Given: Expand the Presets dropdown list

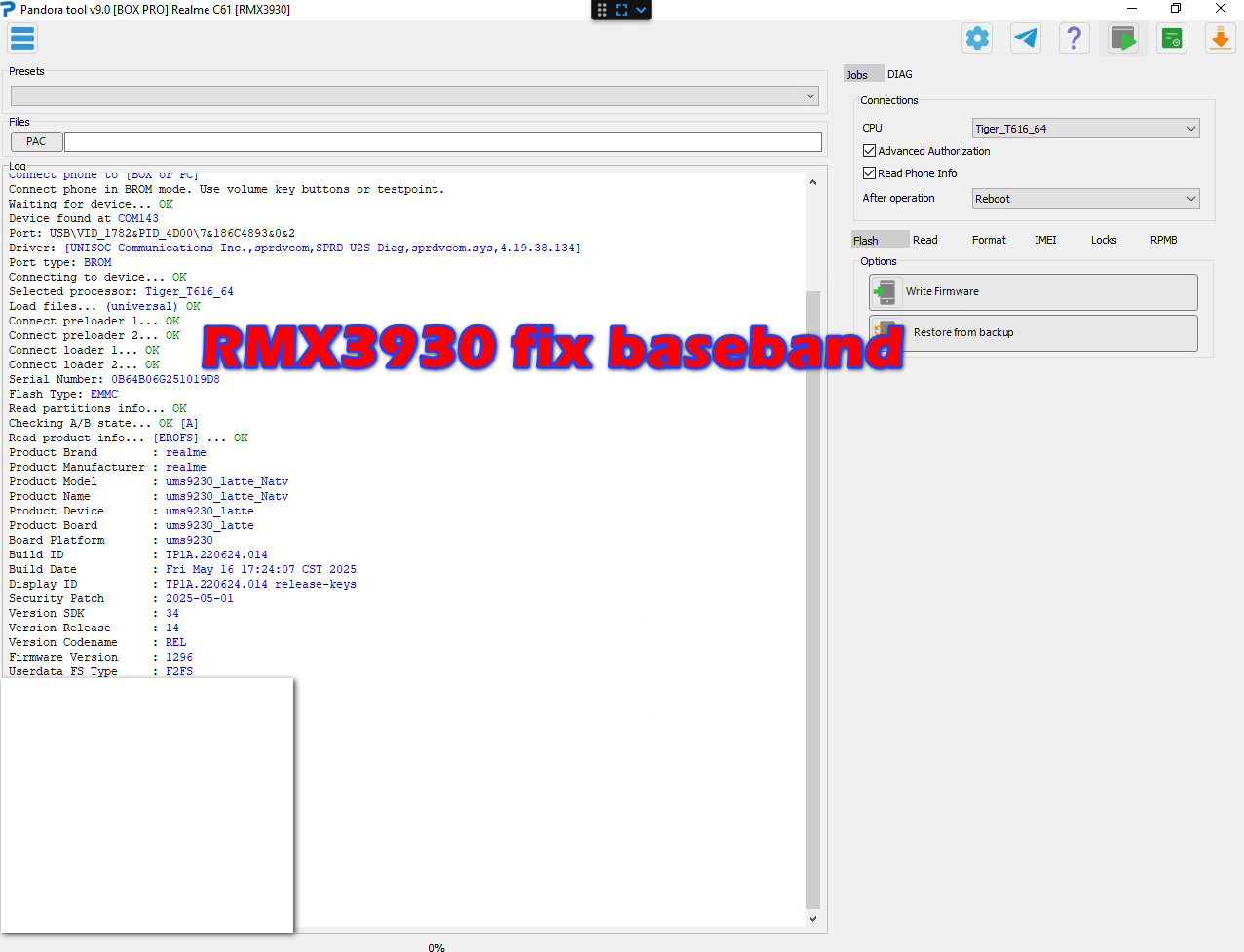Looking at the screenshot, I should point(415,95).
